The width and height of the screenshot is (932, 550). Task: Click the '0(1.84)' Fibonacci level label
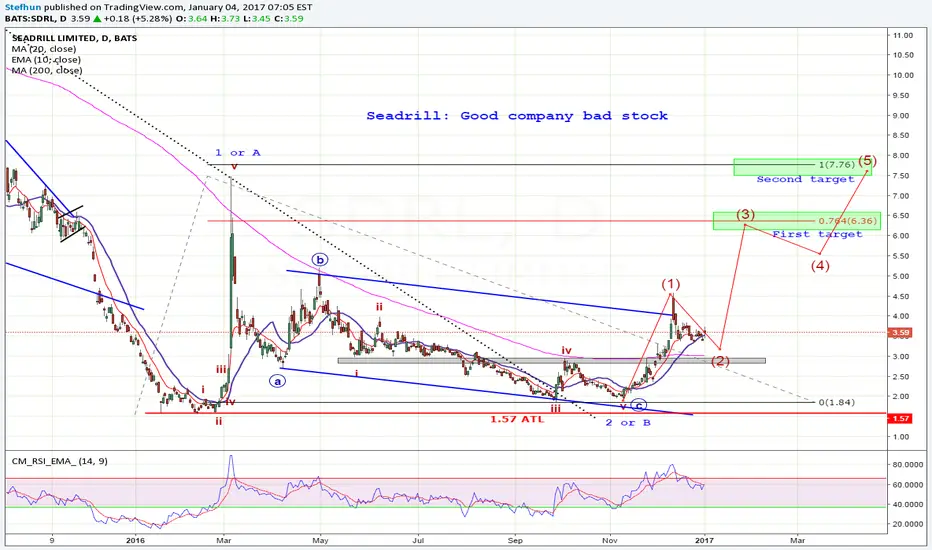(x=836, y=403)
